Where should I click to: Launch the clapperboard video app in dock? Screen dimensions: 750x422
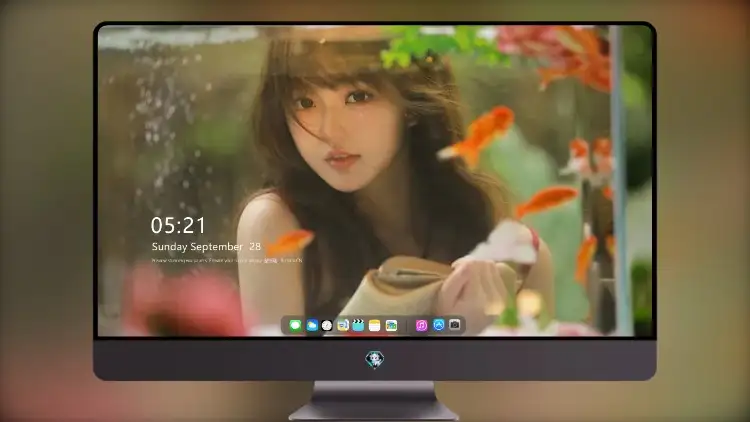point(358,325)
